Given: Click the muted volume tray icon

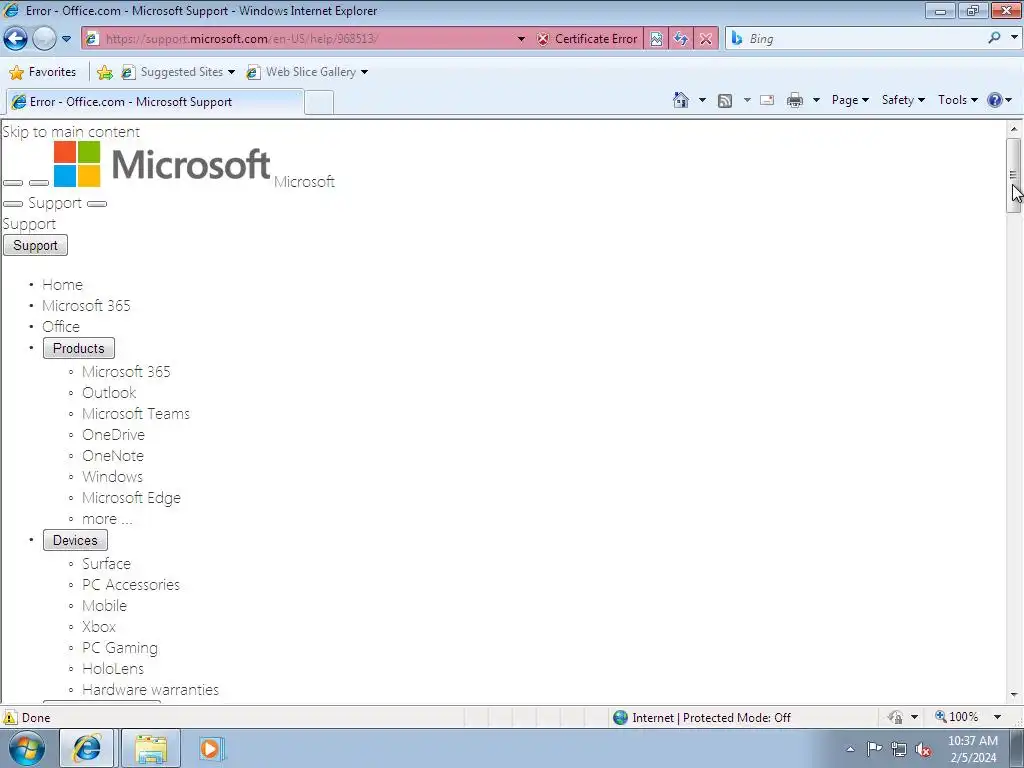Looking at the screenshot, I should tap(923, 749).
